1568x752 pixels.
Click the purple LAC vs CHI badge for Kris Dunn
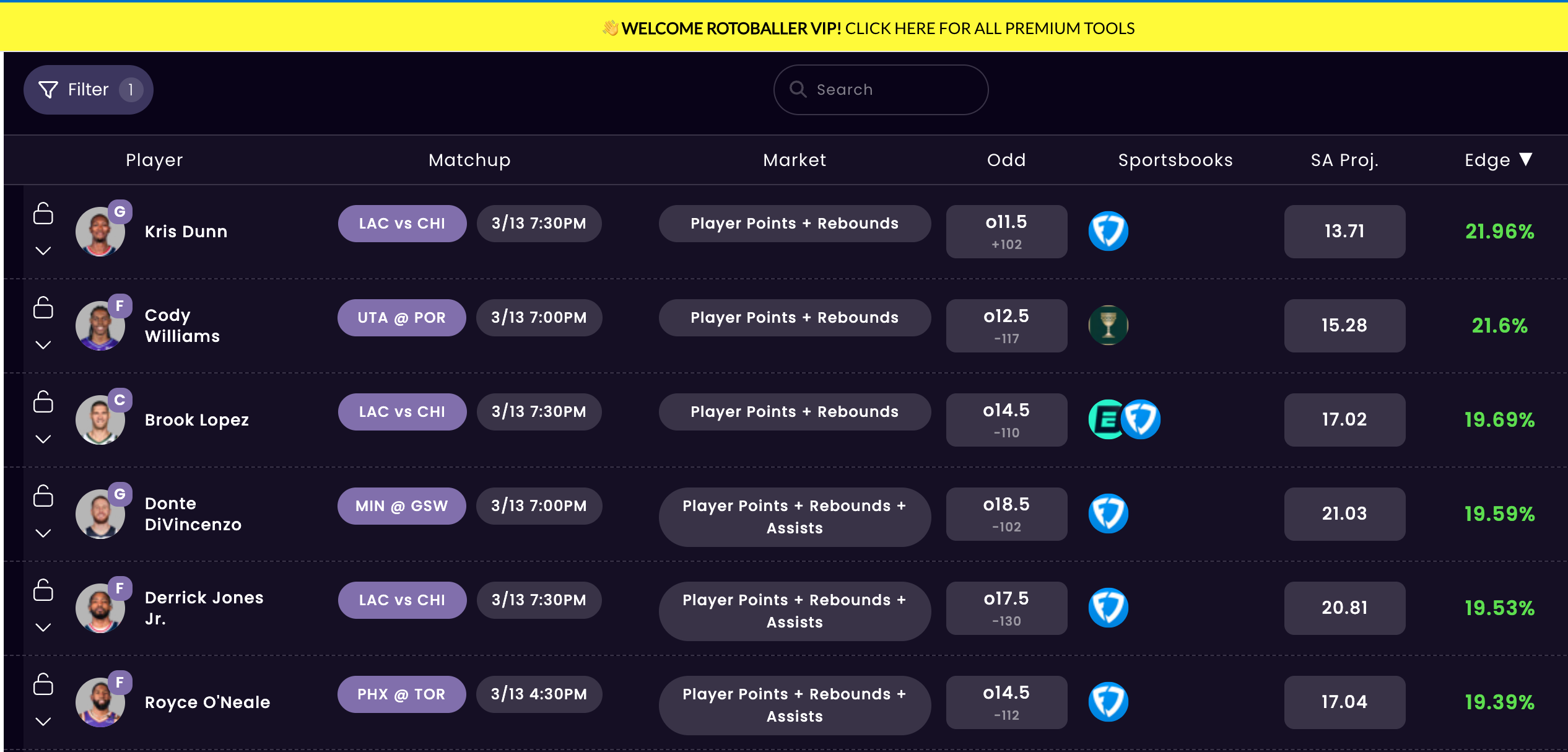pyautogui.click(x=402, y=224)
